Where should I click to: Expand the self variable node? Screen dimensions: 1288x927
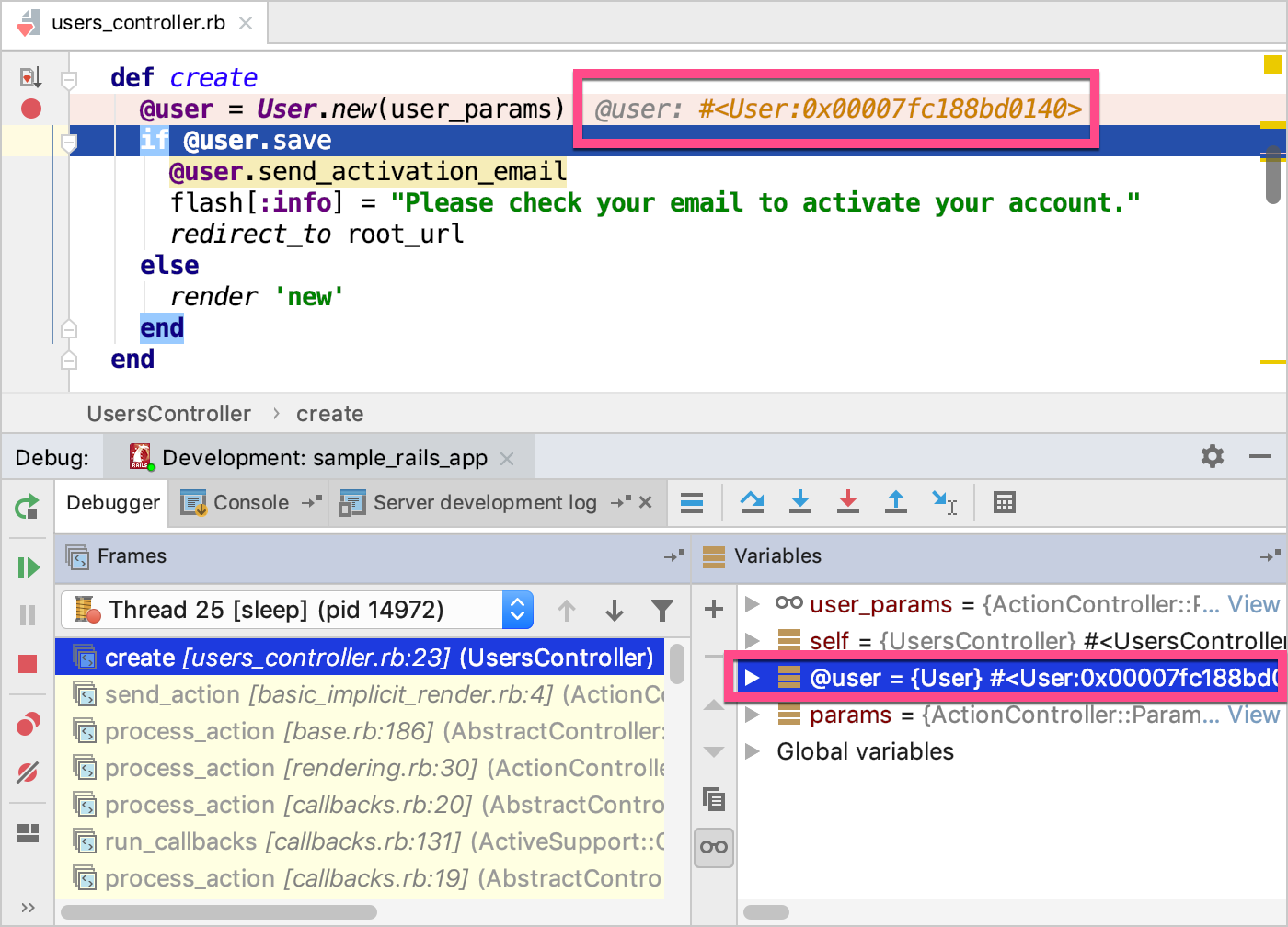click(x=753, y=641)
